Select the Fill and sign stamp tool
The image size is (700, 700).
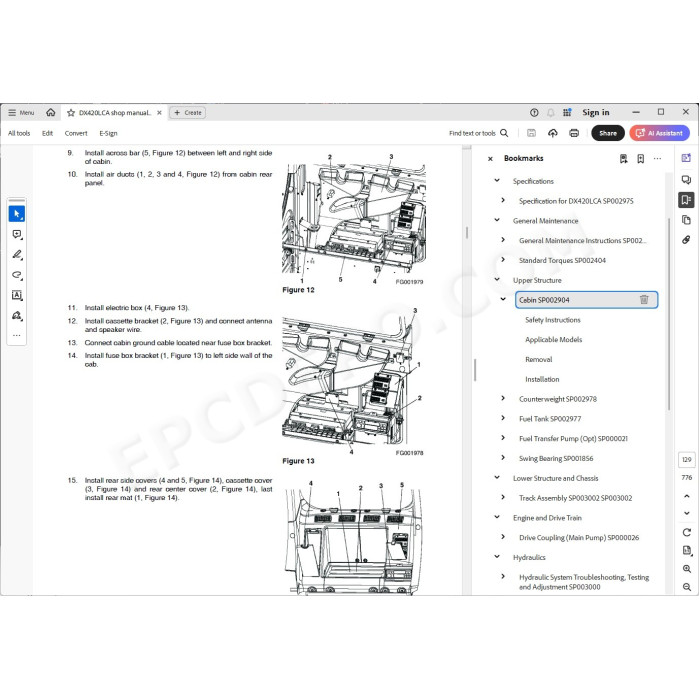(17, 316)
